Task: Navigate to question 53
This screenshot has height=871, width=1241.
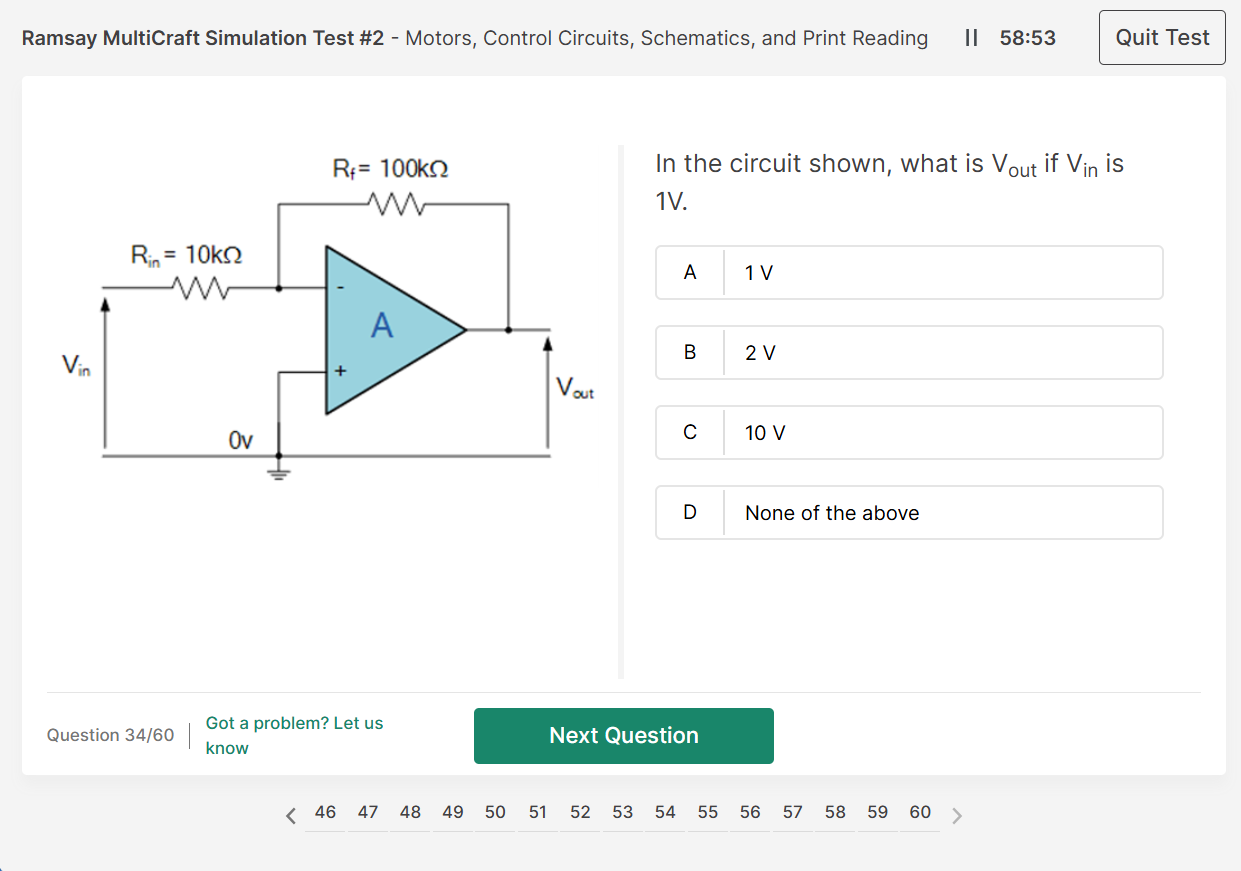Action: [623, 813]
